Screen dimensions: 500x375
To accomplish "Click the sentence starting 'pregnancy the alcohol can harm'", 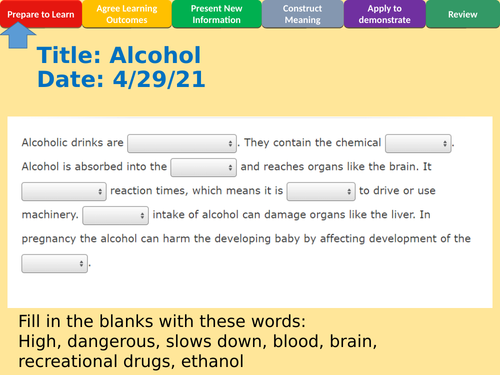I will coord(246,239).
